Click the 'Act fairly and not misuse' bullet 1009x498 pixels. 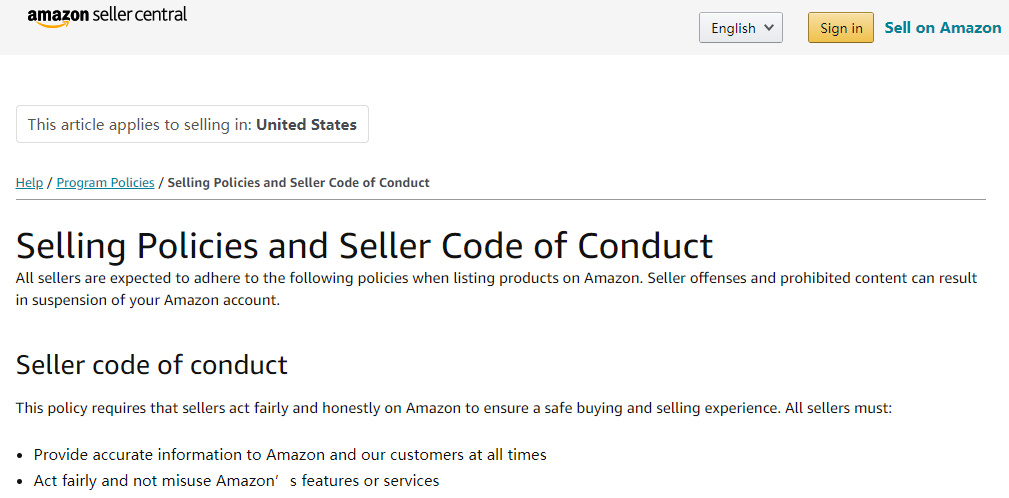coord(237,481)
